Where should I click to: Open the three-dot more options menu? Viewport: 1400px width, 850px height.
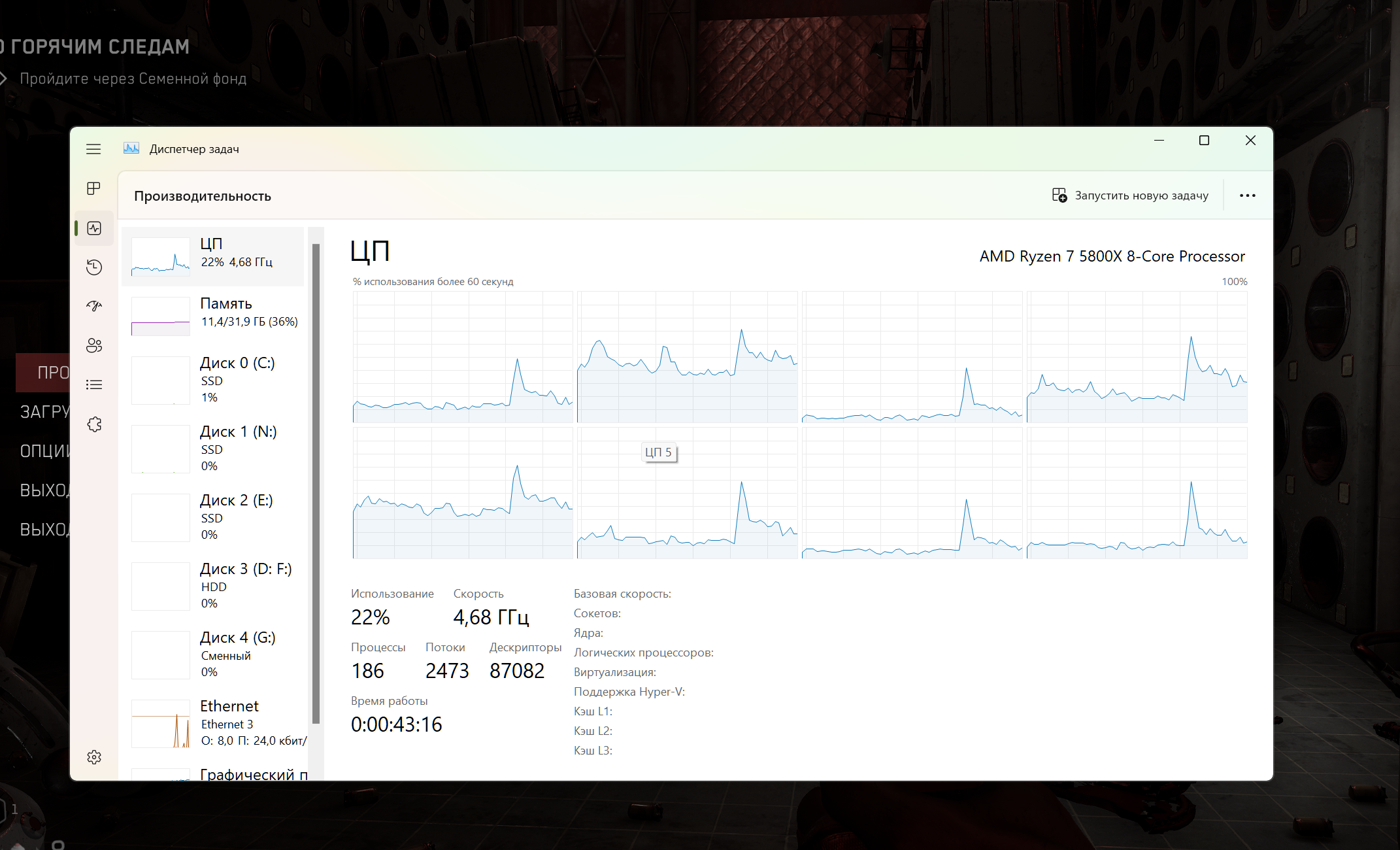point(1247,195)
